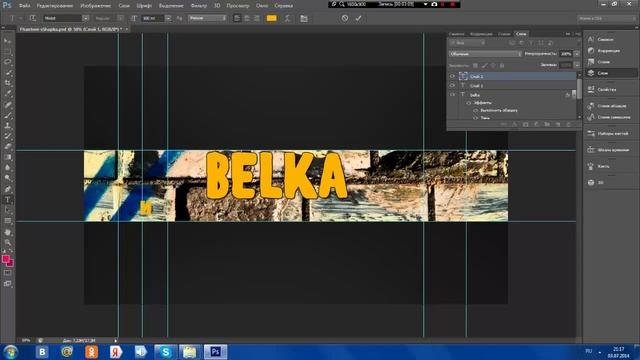The image size is (640, 360).
Task: Toggle visibility of Эффекты on belka layer
Action: [x=469, y=103]
